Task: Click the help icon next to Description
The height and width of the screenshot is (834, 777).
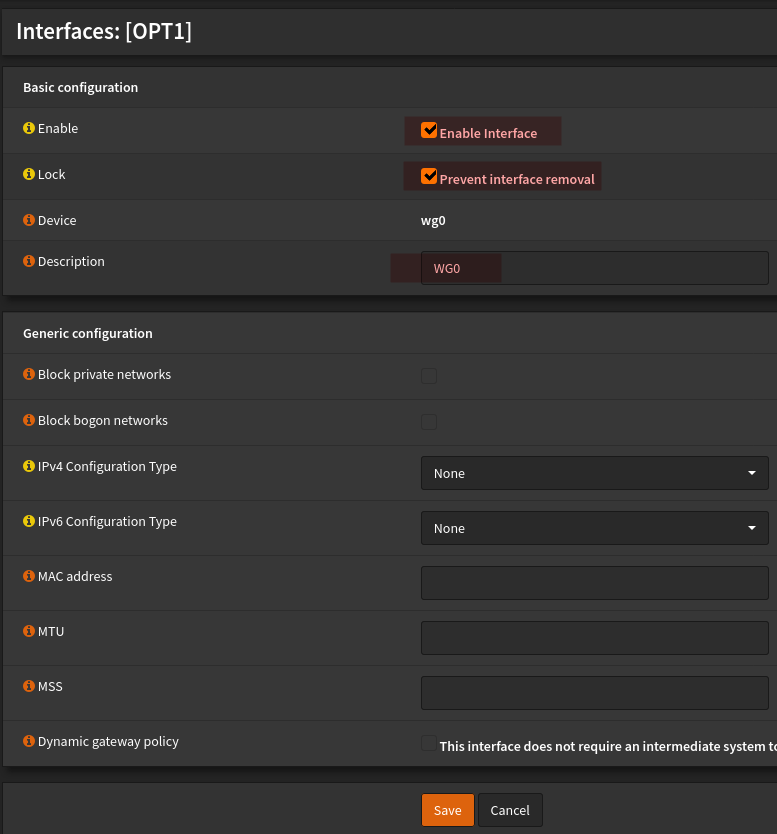Action: (29, 262)
